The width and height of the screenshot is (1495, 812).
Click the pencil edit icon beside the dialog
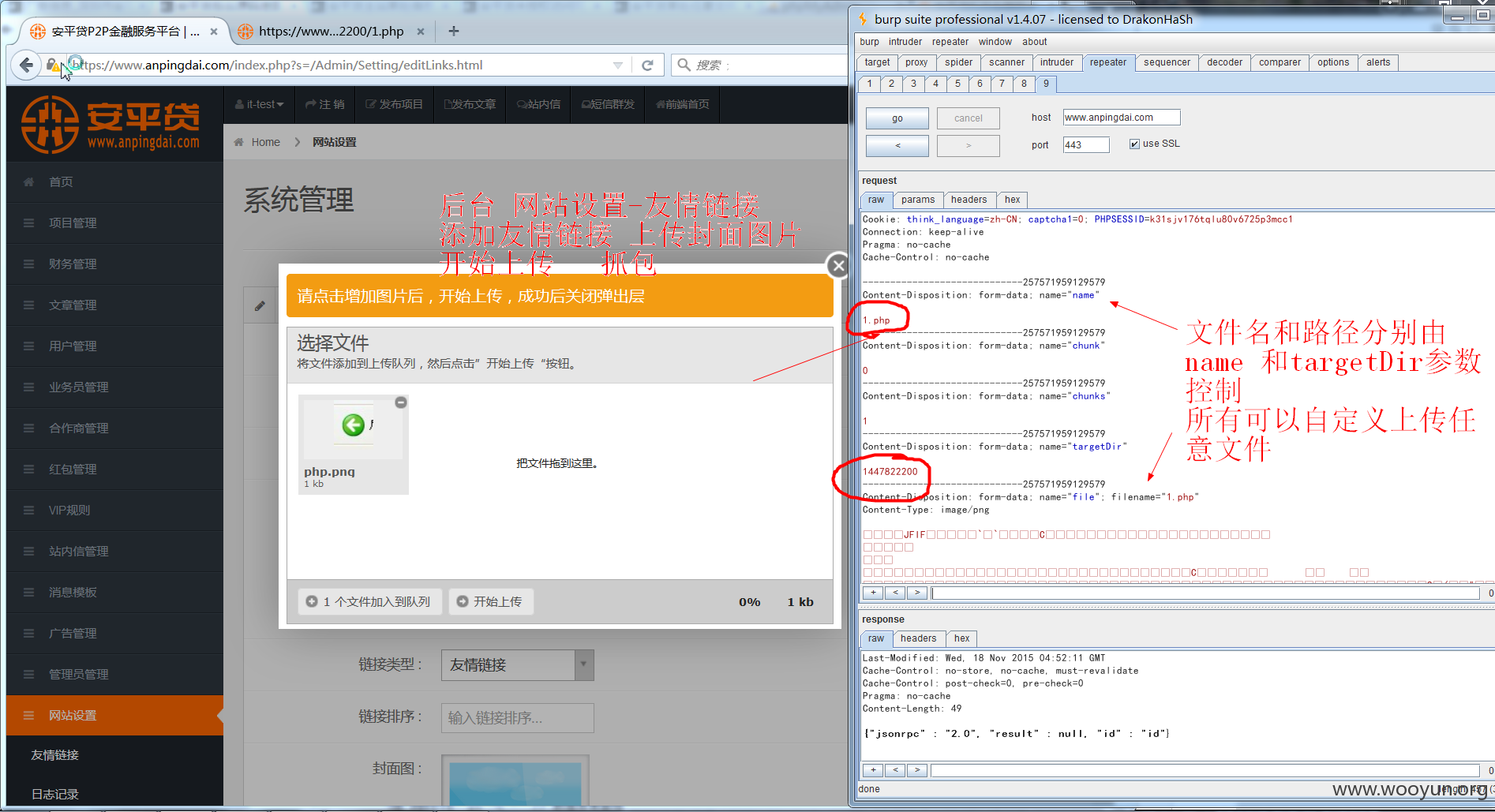pos(260,305)
